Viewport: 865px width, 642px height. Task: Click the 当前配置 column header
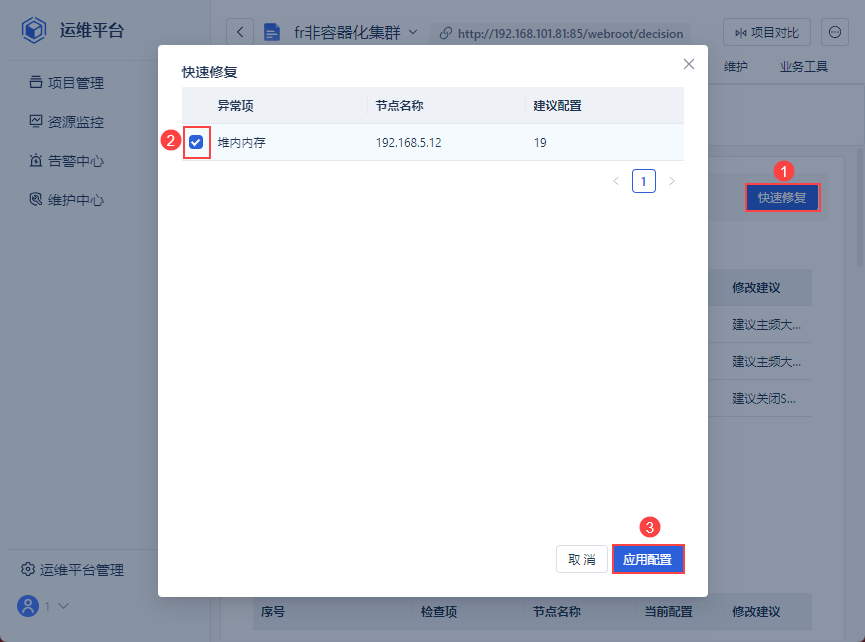[x=668, y=612]
